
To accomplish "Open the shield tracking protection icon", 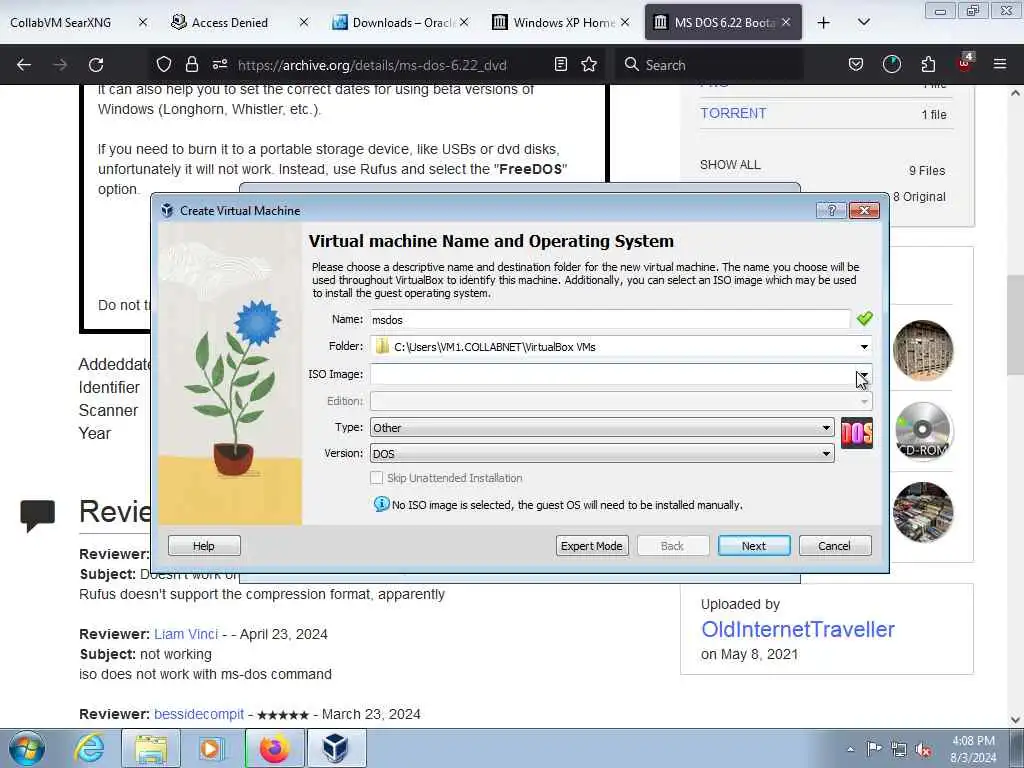I will [x=164, y=64].
